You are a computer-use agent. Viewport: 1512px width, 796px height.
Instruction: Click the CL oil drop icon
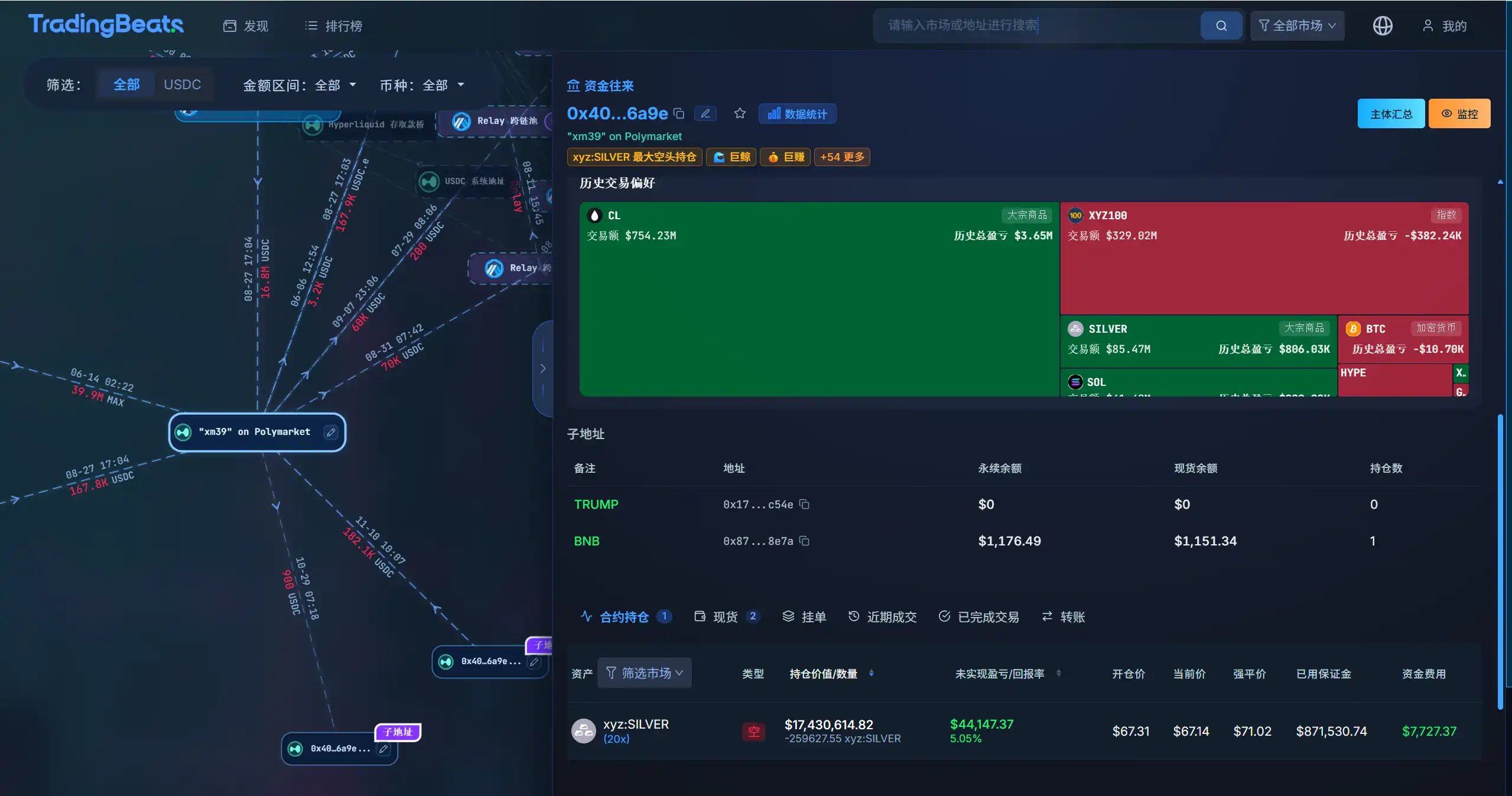point(595,216)
